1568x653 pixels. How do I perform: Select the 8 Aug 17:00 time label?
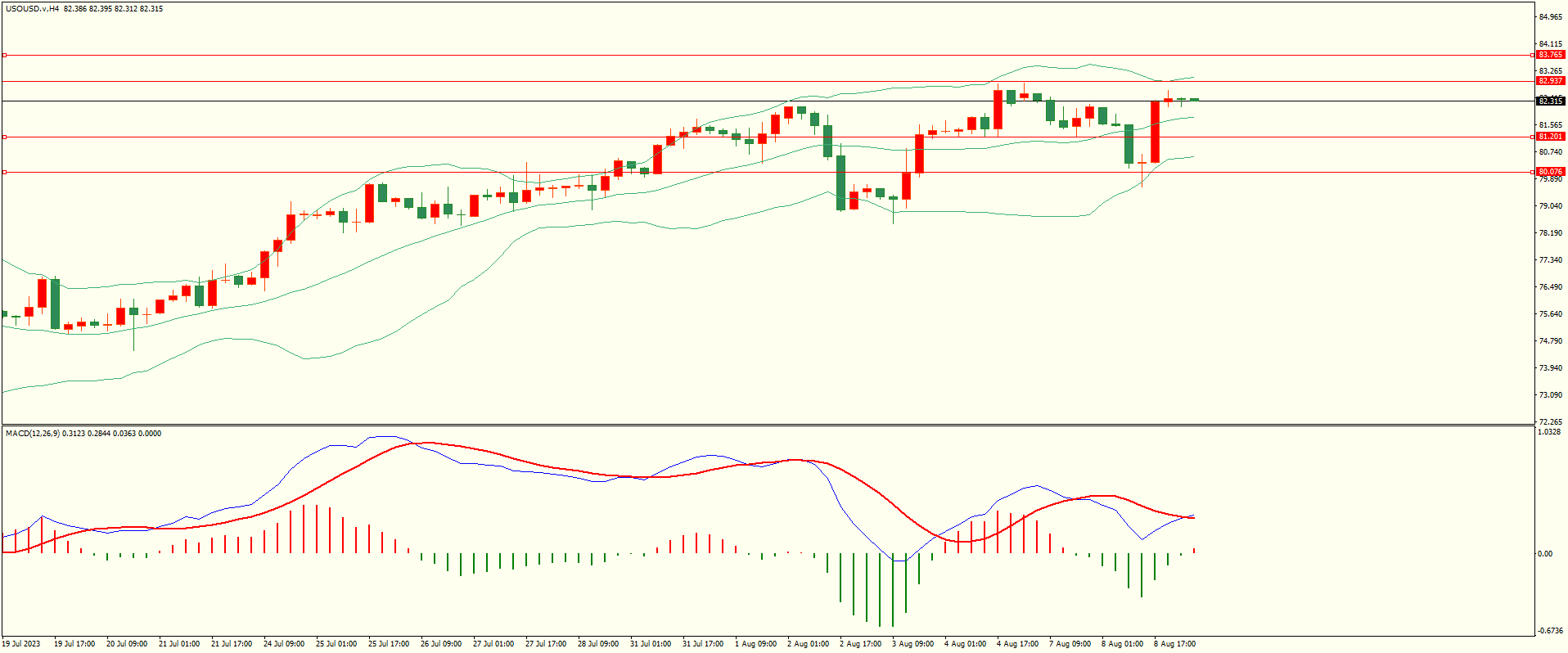(x=1174, y=644)
